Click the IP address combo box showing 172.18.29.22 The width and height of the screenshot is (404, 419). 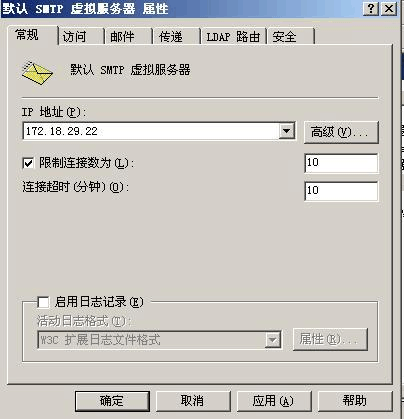[159, 131]
